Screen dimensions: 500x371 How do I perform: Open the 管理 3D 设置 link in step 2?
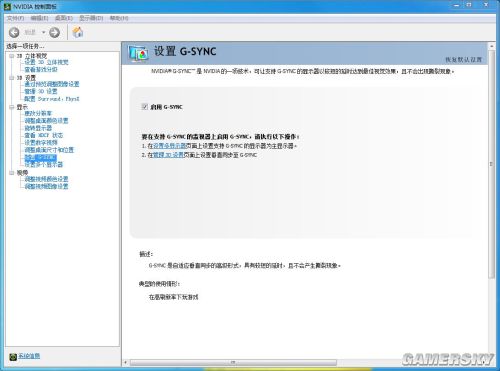[x=168, y=155]
